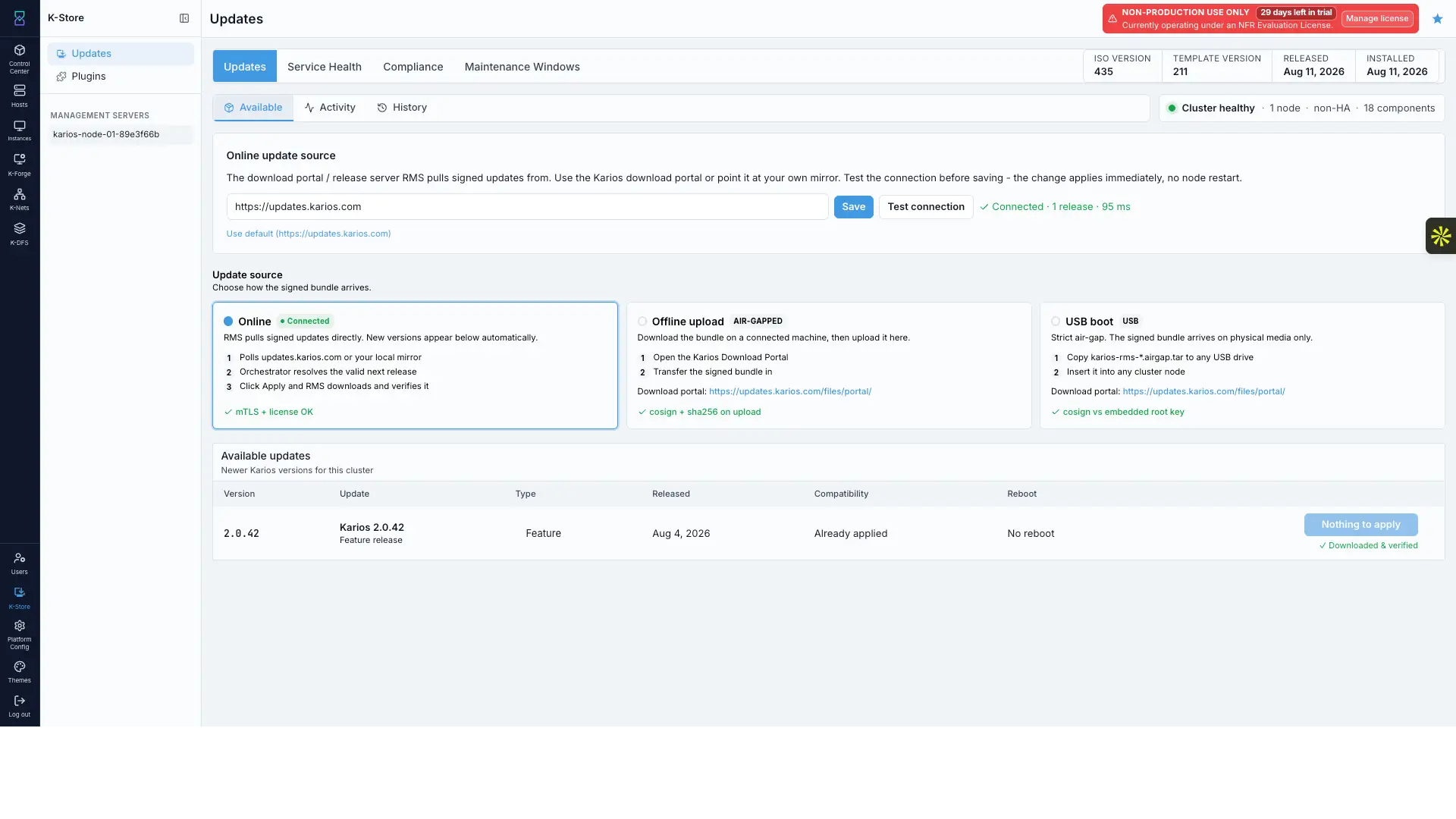Click the Released column header
The image size is (1456, 819).
click(671, 494)
